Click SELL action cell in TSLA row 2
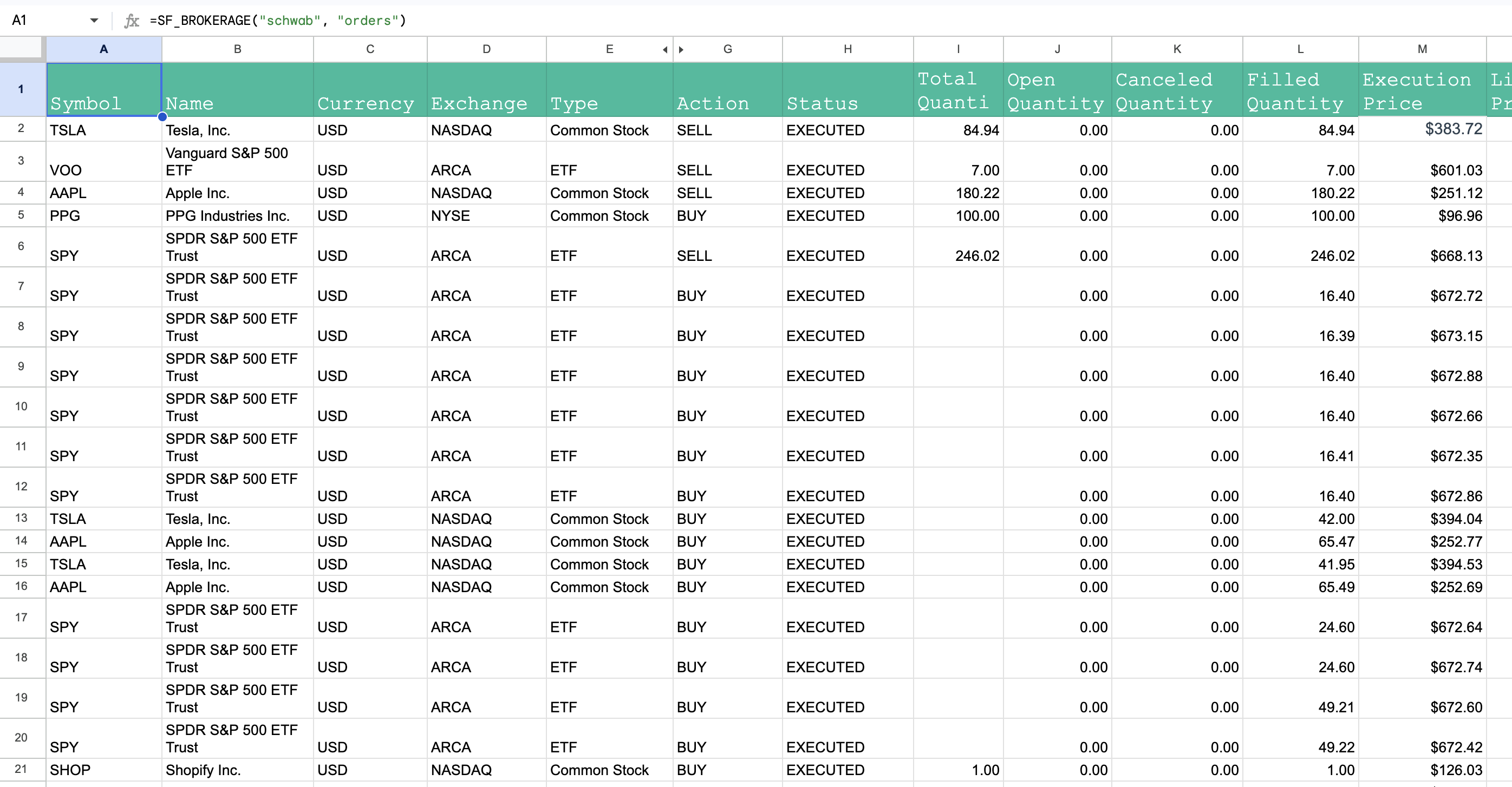 pos(728,129)
